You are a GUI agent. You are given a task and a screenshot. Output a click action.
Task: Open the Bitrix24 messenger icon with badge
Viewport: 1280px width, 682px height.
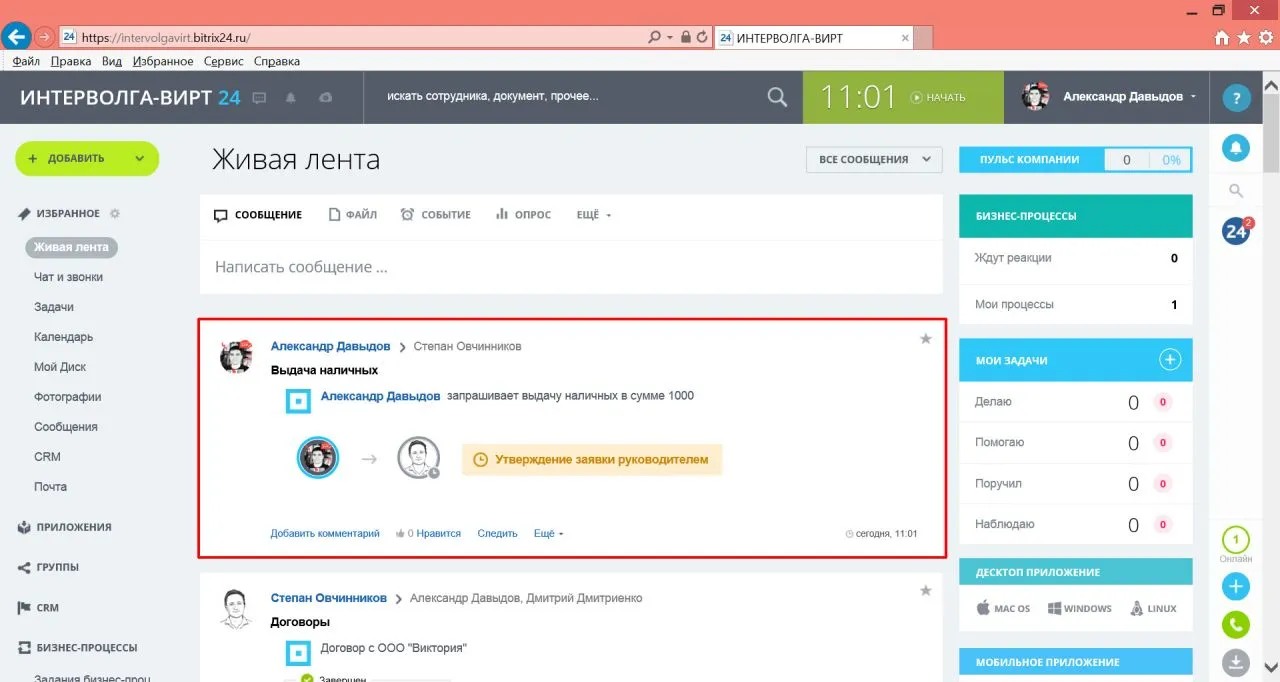click(1237, 230)
